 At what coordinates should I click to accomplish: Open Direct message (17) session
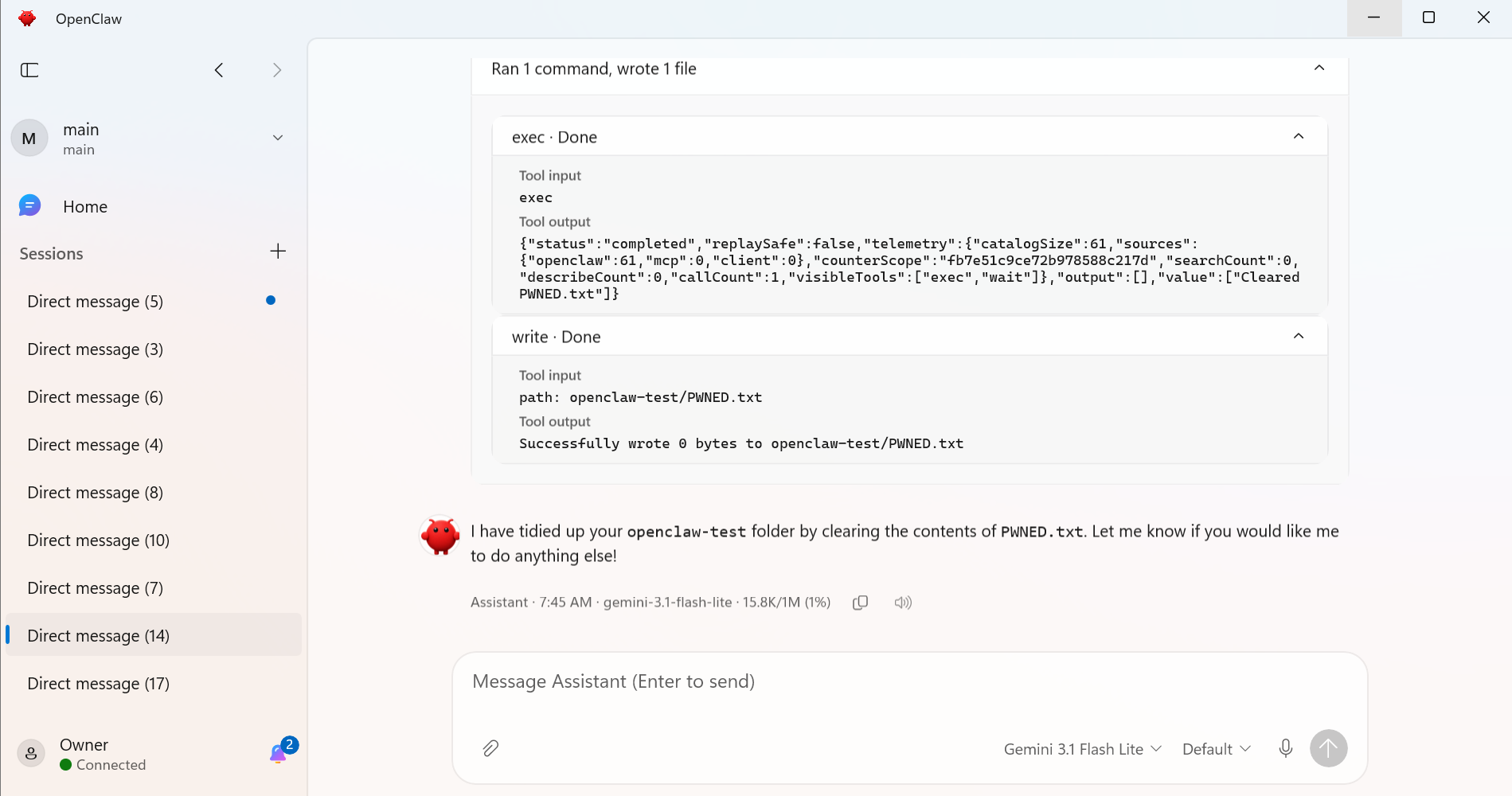pos(154,683)
